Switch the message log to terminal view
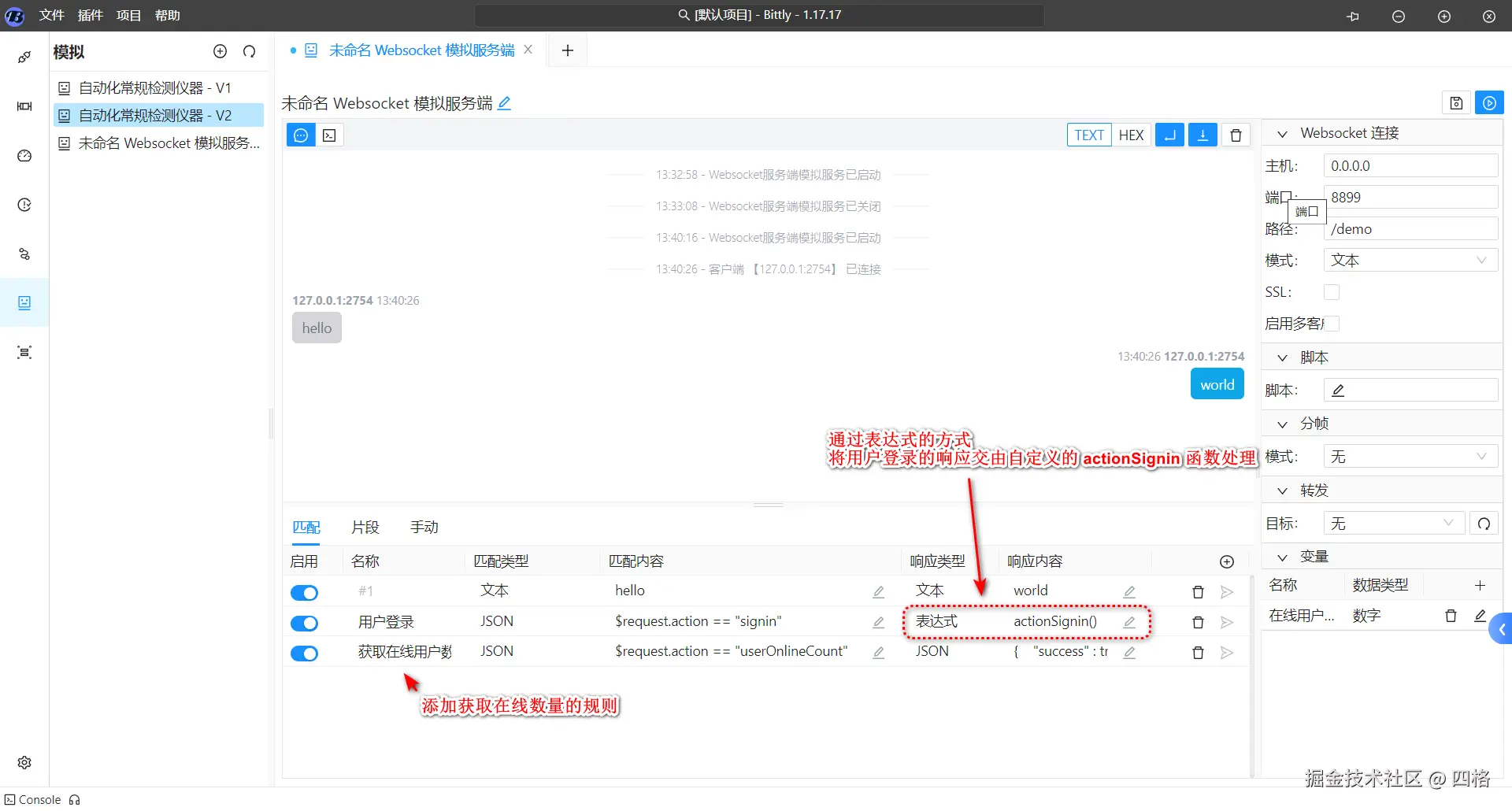The image size is (1512, 811). 330,135
